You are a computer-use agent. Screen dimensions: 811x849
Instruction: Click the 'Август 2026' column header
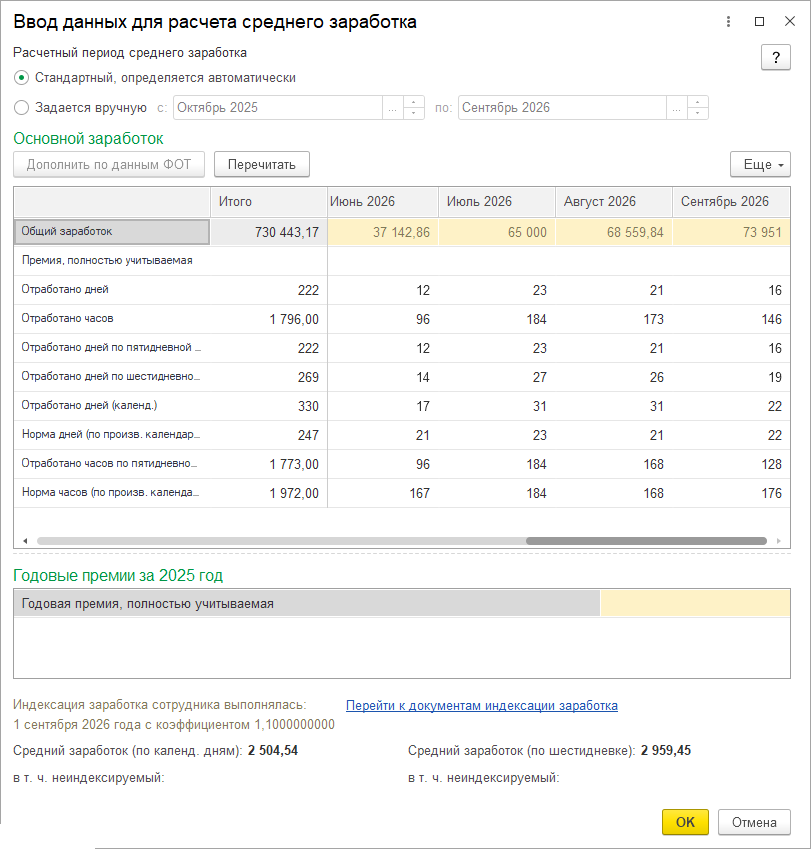click(614, 202)
